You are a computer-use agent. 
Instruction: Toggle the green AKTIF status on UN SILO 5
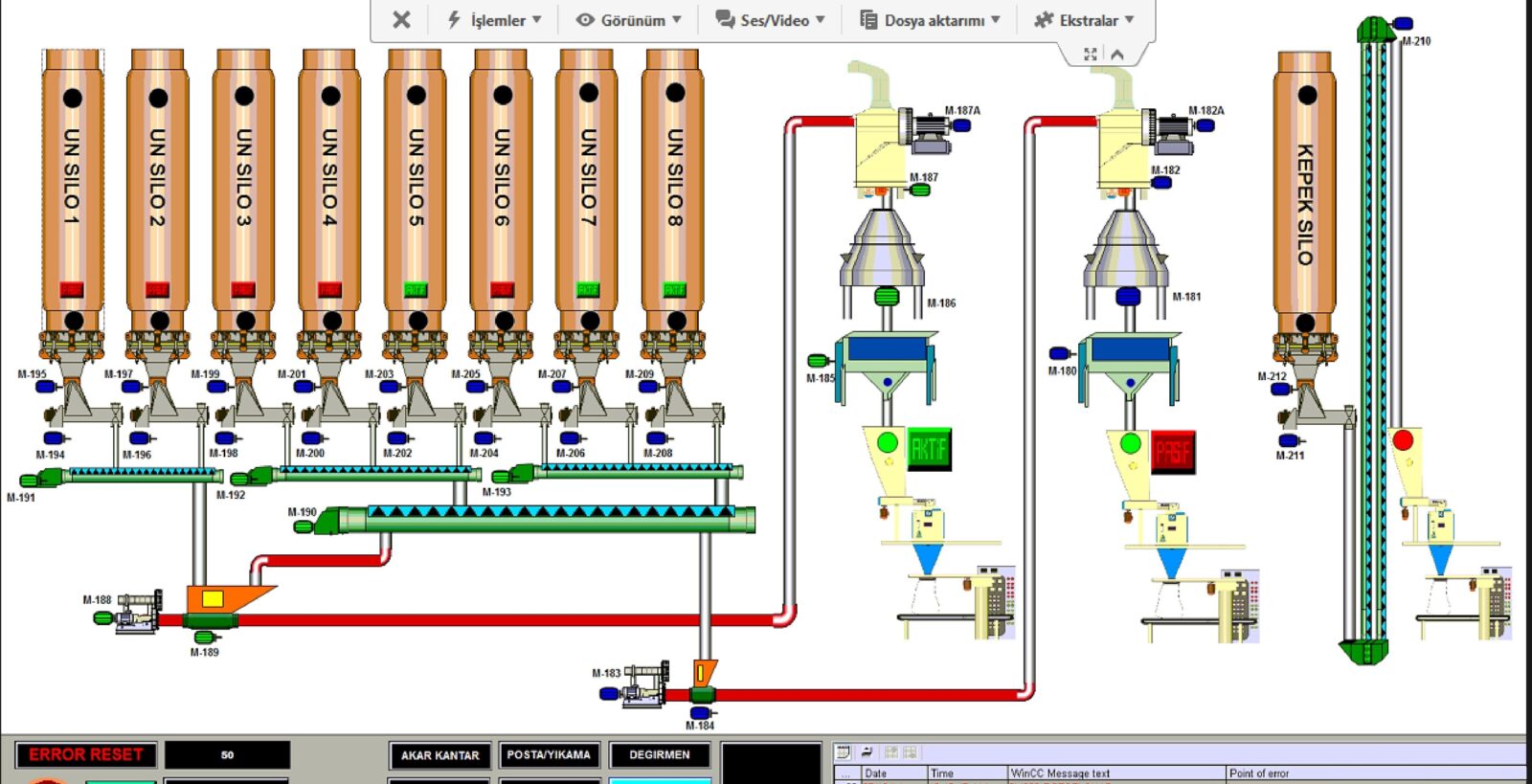pyautogui.click(x=416, y=289)
